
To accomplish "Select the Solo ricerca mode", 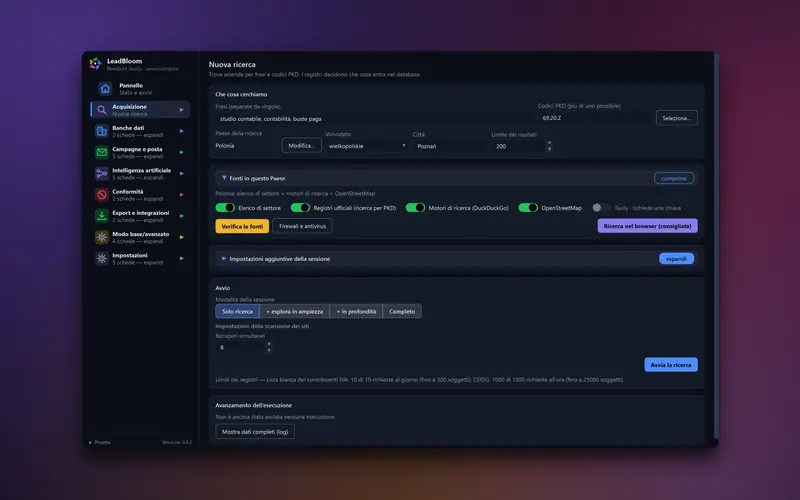I will [237, 311].
